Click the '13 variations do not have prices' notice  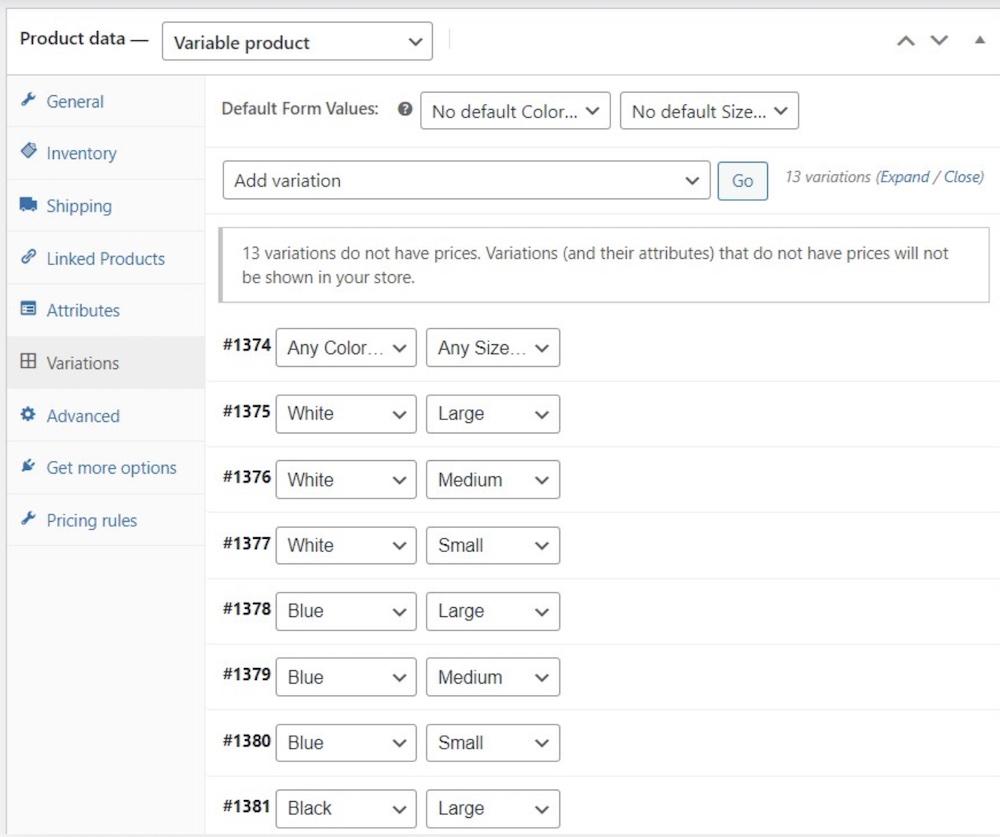pyautogui.click(x=604, y=265)
